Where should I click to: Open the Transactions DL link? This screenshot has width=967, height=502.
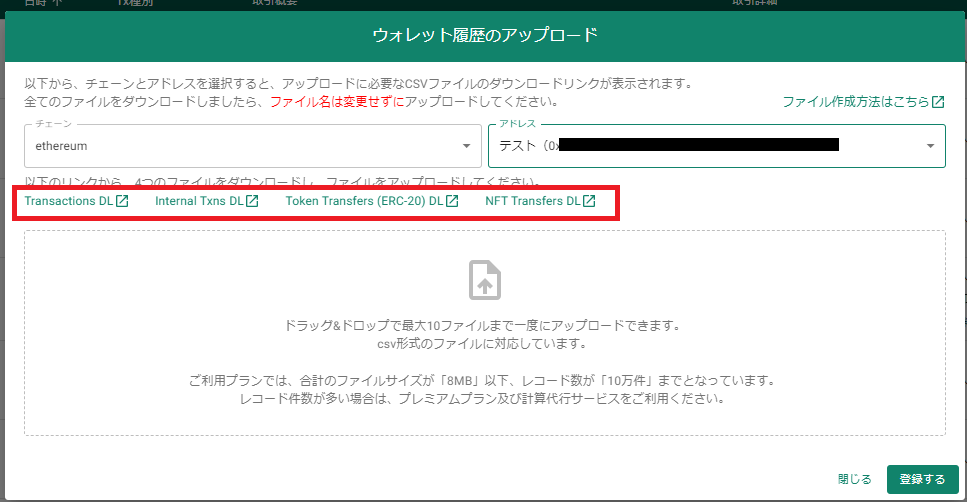(x=76, y=201)
